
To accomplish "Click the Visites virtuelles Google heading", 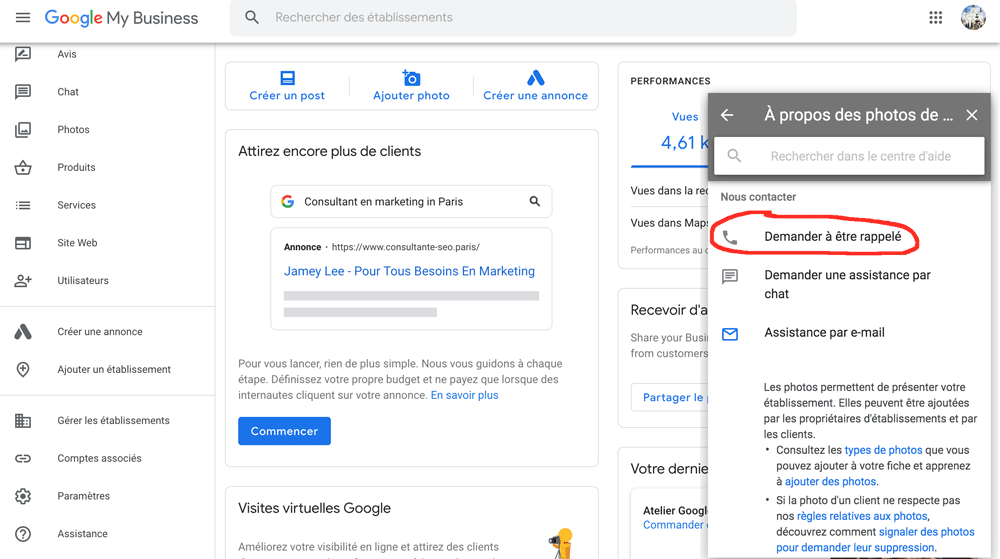I will tap(314, 508).
